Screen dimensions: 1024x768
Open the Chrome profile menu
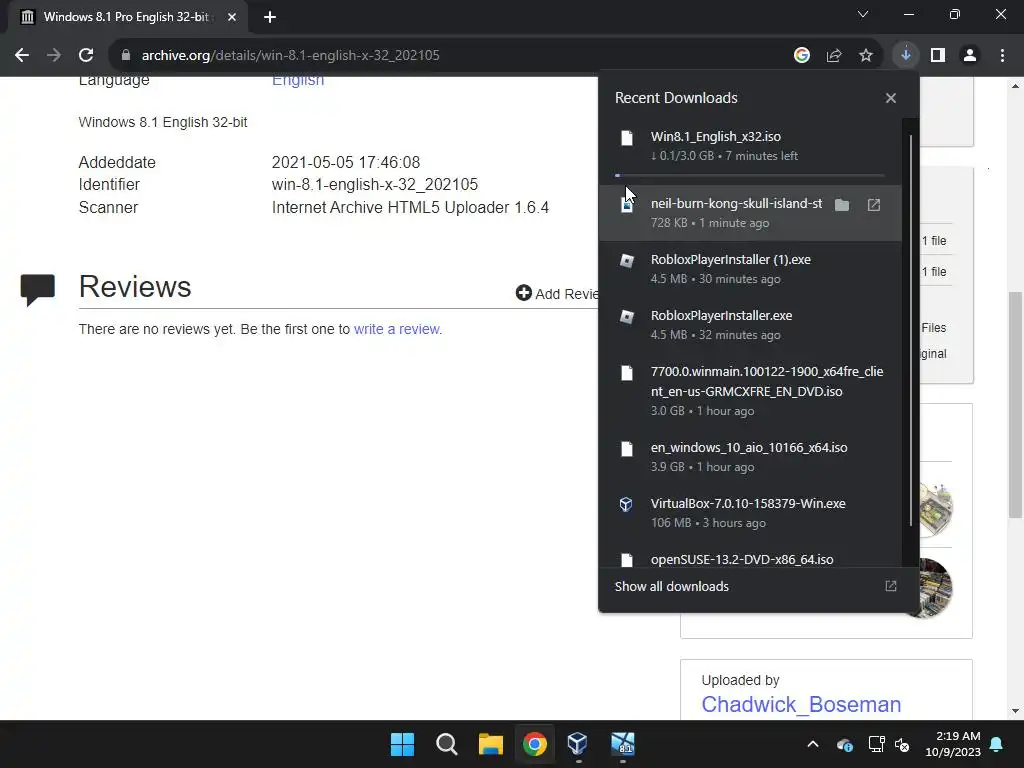click(970, 56)
